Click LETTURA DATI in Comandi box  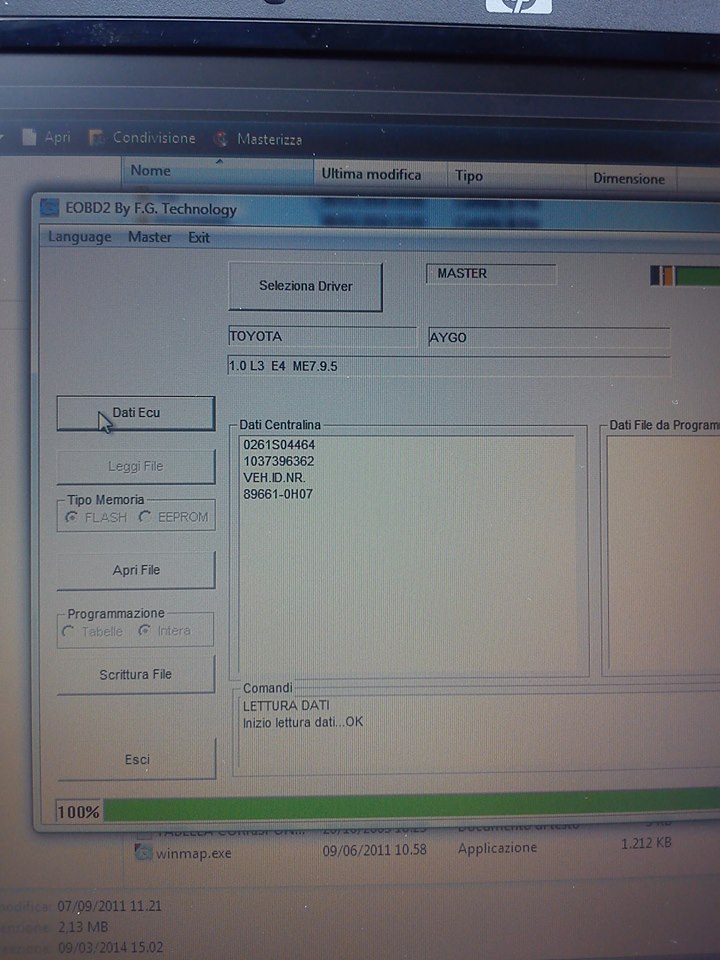point(286,705)
